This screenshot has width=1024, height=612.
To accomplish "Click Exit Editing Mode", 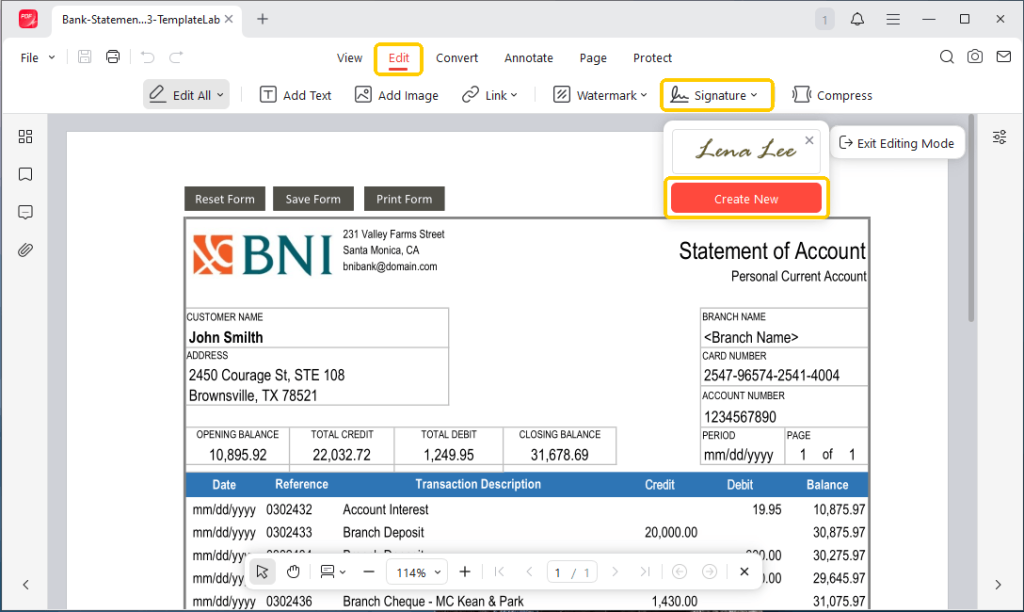I will [x=897, y=143].
